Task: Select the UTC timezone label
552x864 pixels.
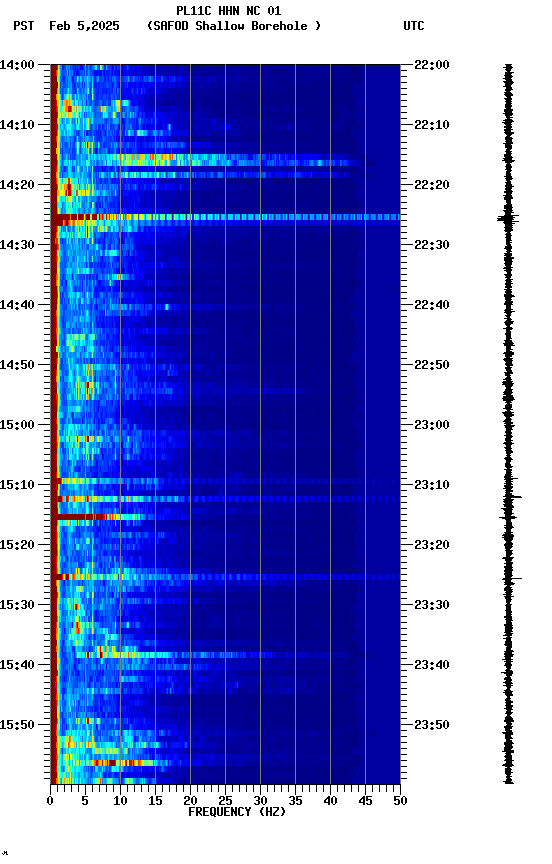Action: pyautogui.click(x=414, y=26)
